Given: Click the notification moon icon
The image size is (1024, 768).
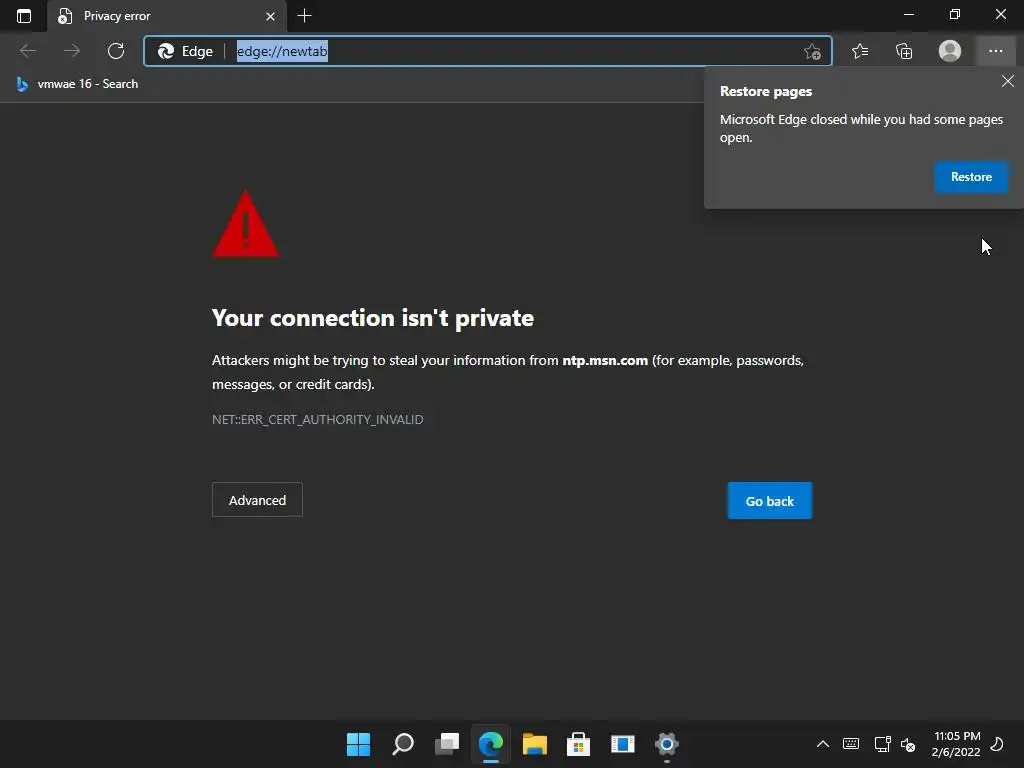Looking at the screenshot, I should tap(997, 744).
